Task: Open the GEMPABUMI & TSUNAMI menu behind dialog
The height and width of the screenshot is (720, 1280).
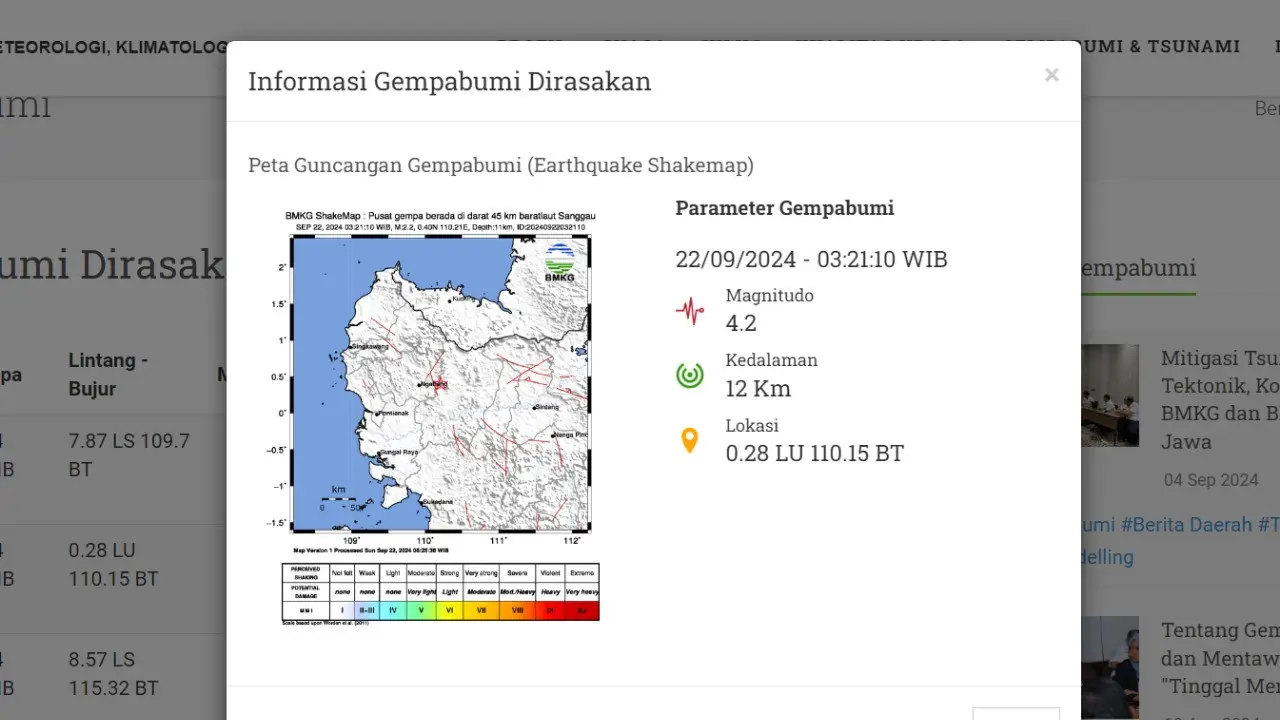Action: tap(1120, 46)
